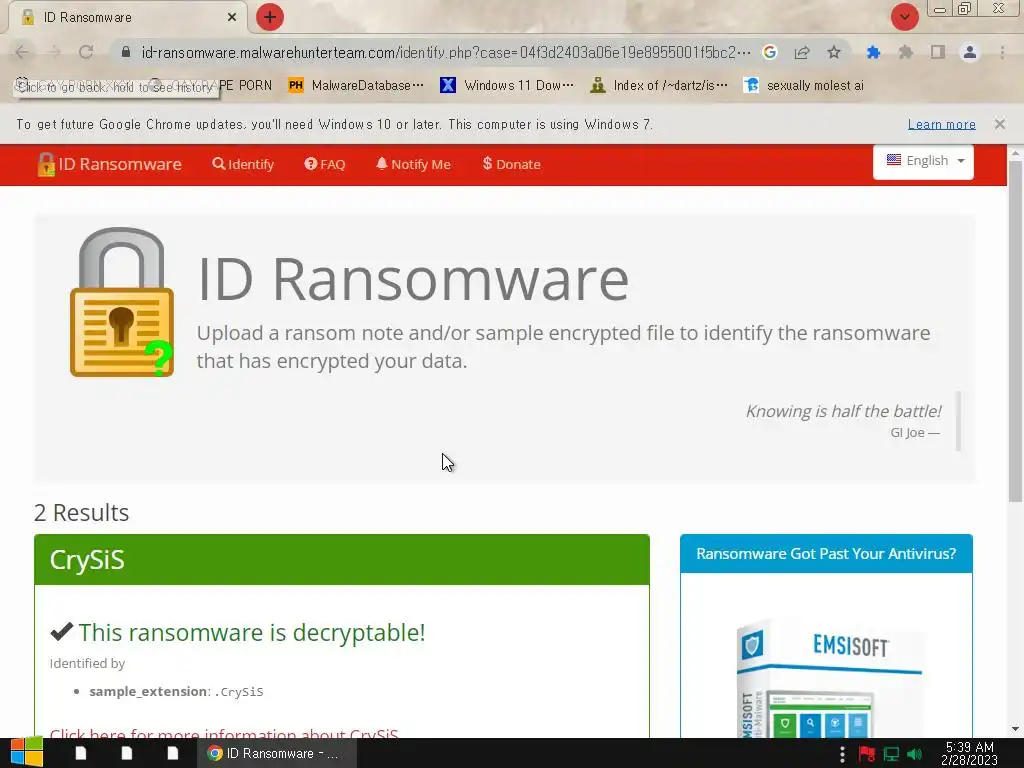This screenshot has width=1024, height=768.
Task: Dismiss the Chrome update notification bar
Action: (999, 124)
